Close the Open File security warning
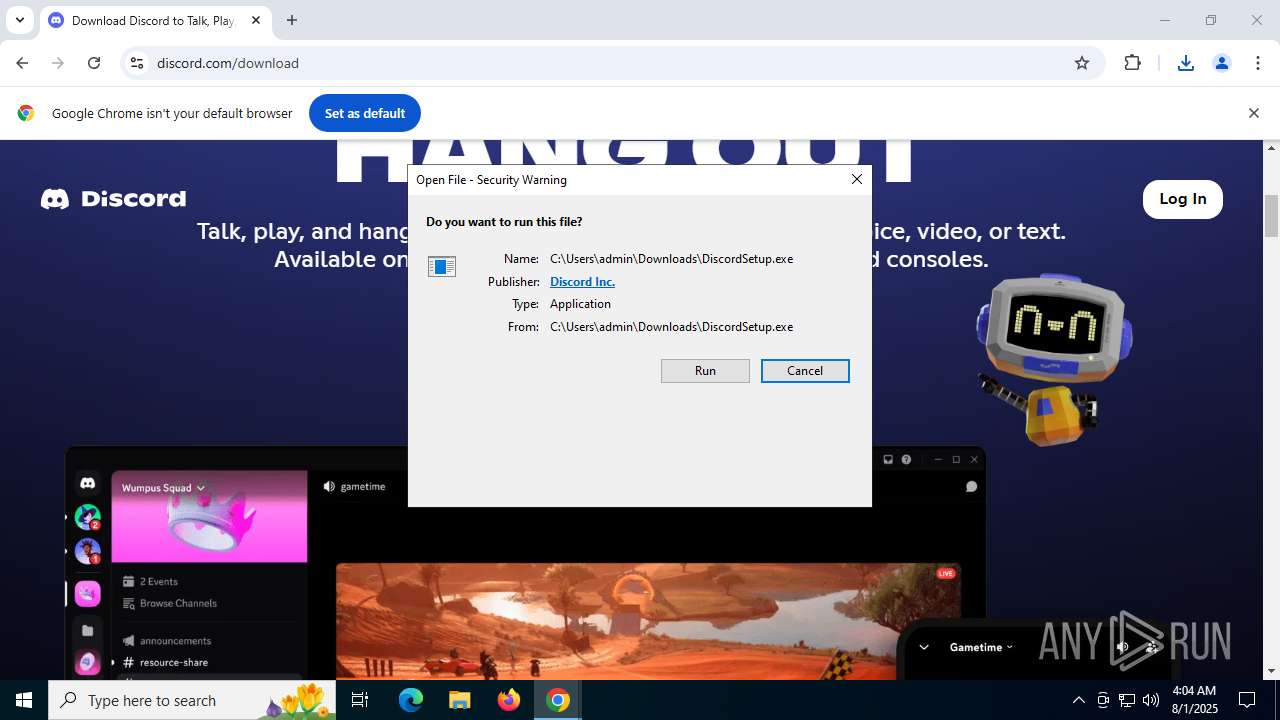 (856, 179)
